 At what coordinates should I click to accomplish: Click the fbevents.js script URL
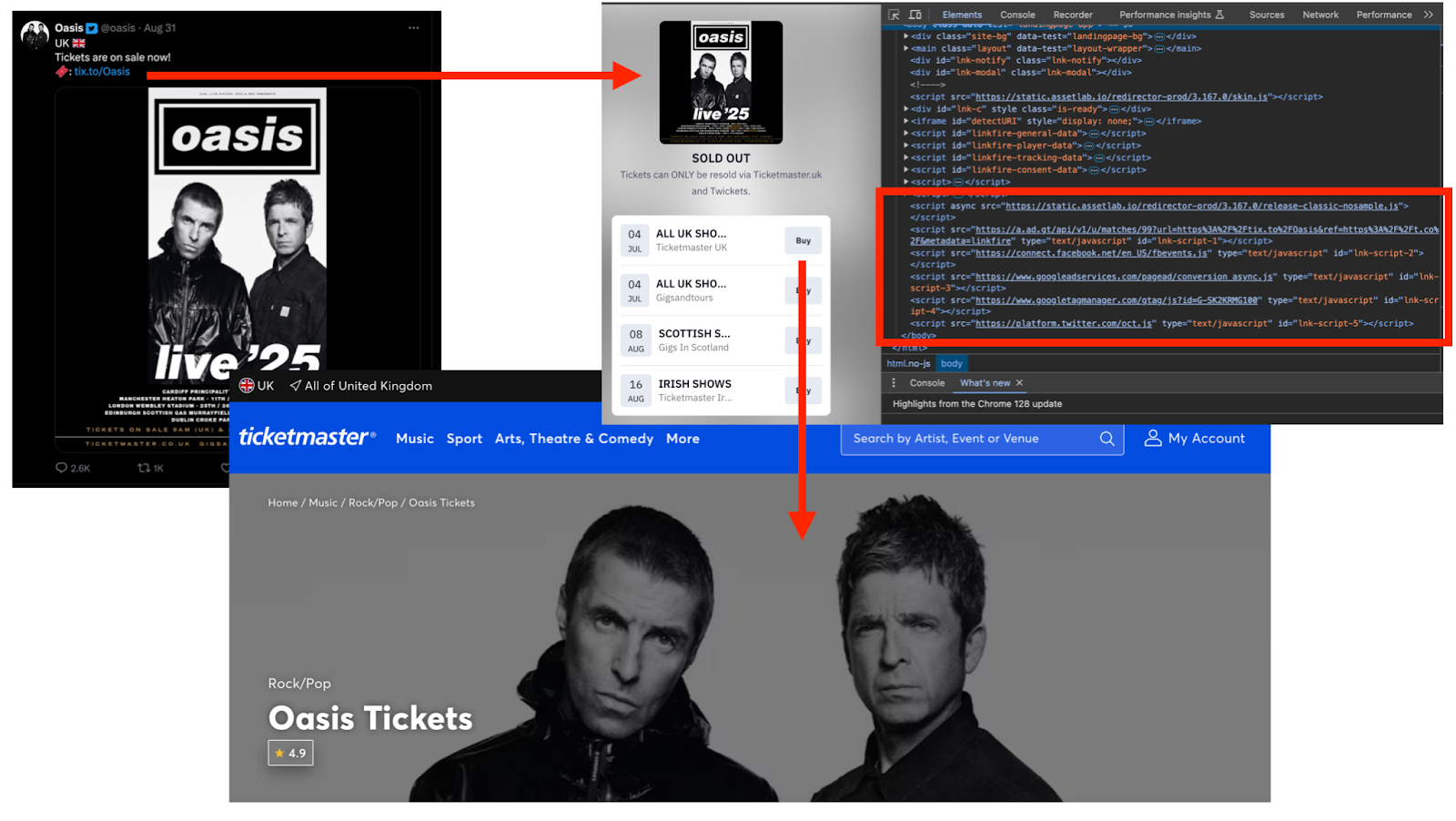pyautogui.click(x=1092, y=253)
